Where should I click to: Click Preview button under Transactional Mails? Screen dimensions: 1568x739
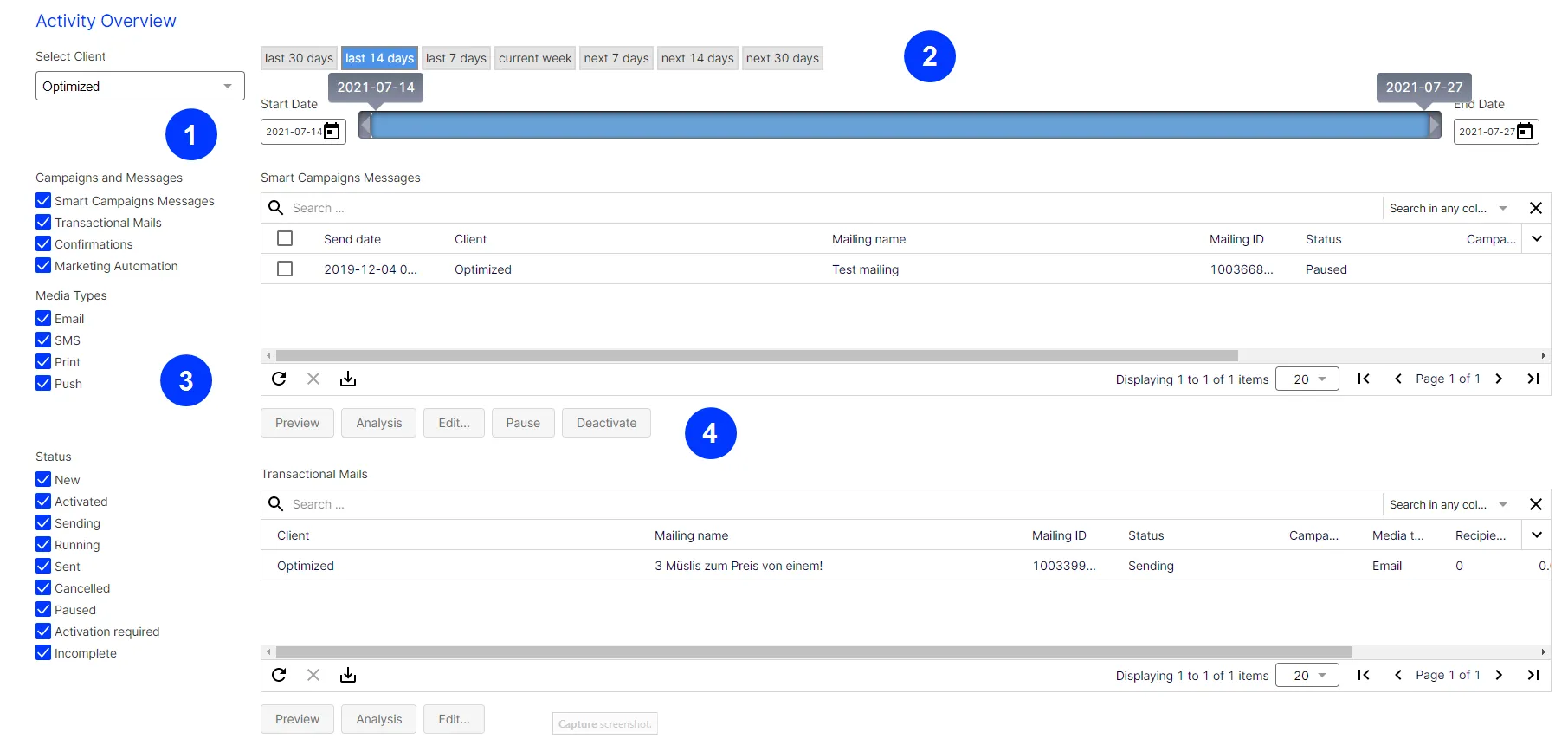(x=297, y=719)
